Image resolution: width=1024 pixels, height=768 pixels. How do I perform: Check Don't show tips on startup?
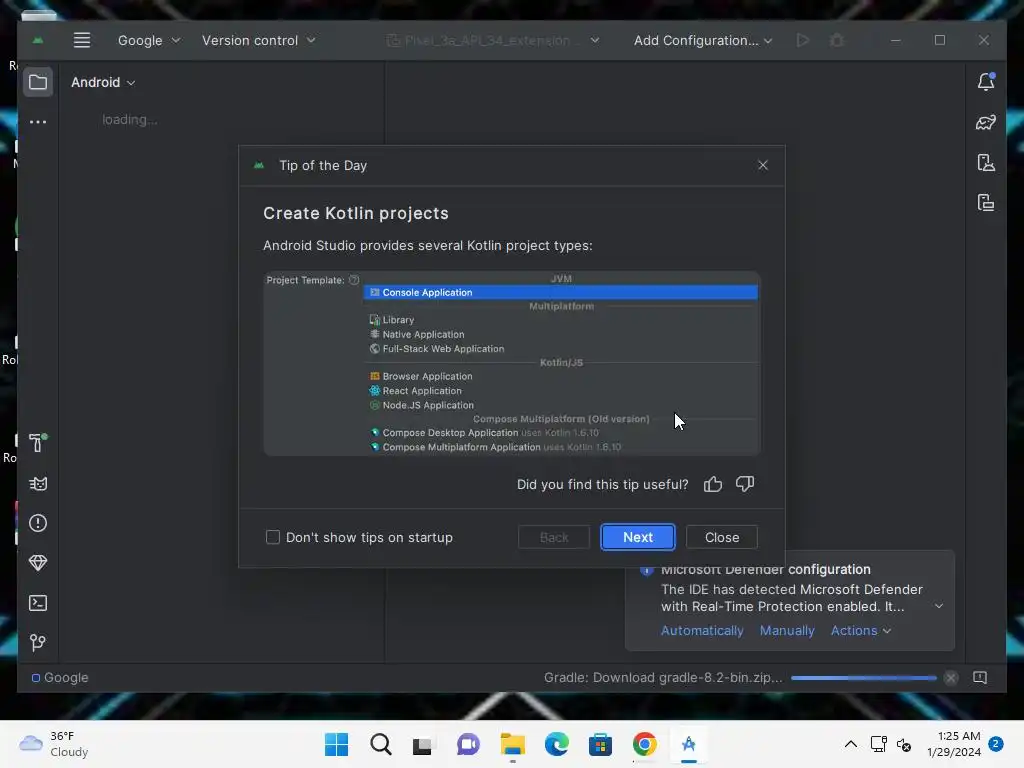(273, 537)
